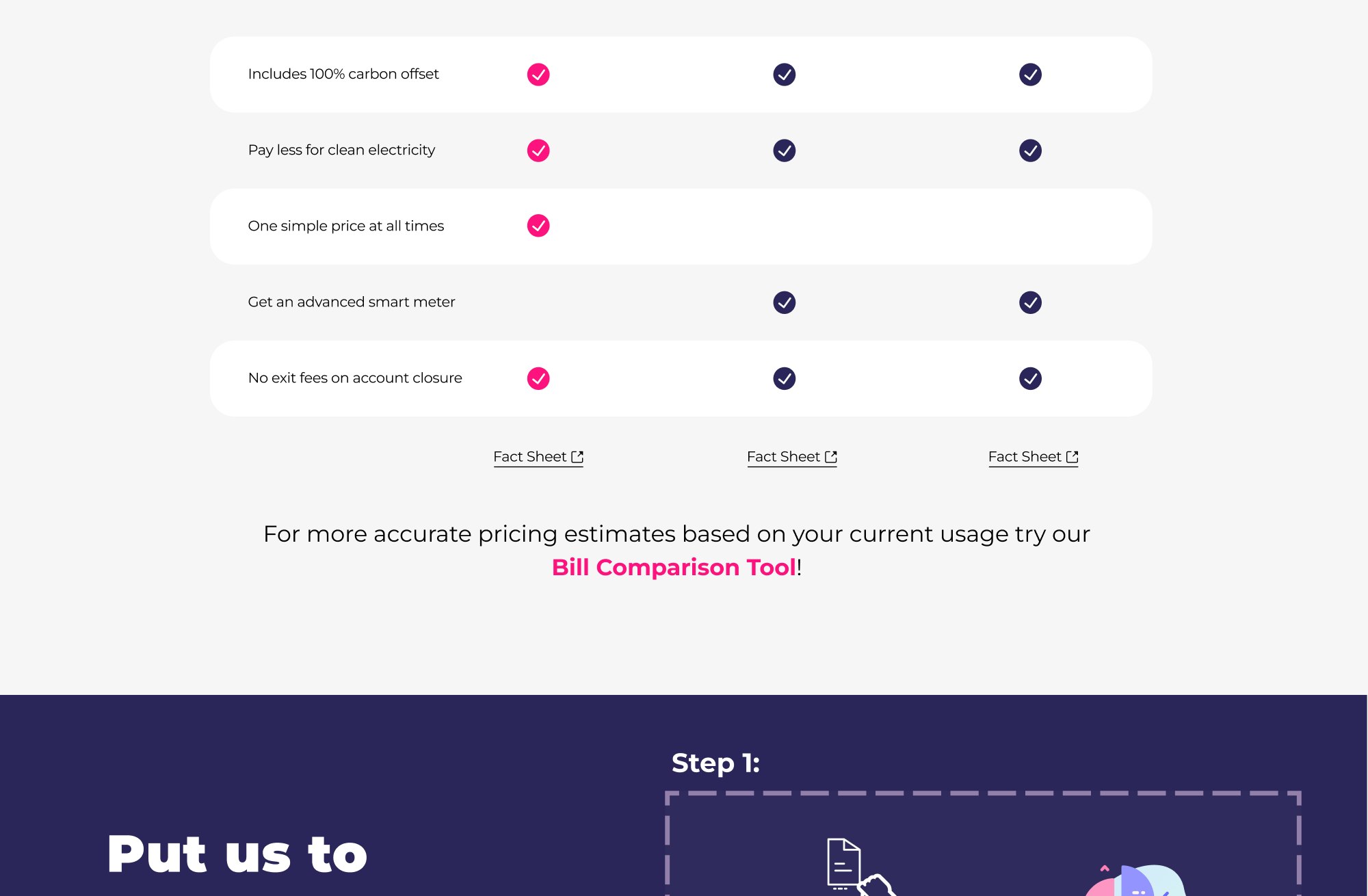Click pink checkmark in No exit fees row
This screenshot has width=1368, height=896.
(x=538, y=378)
